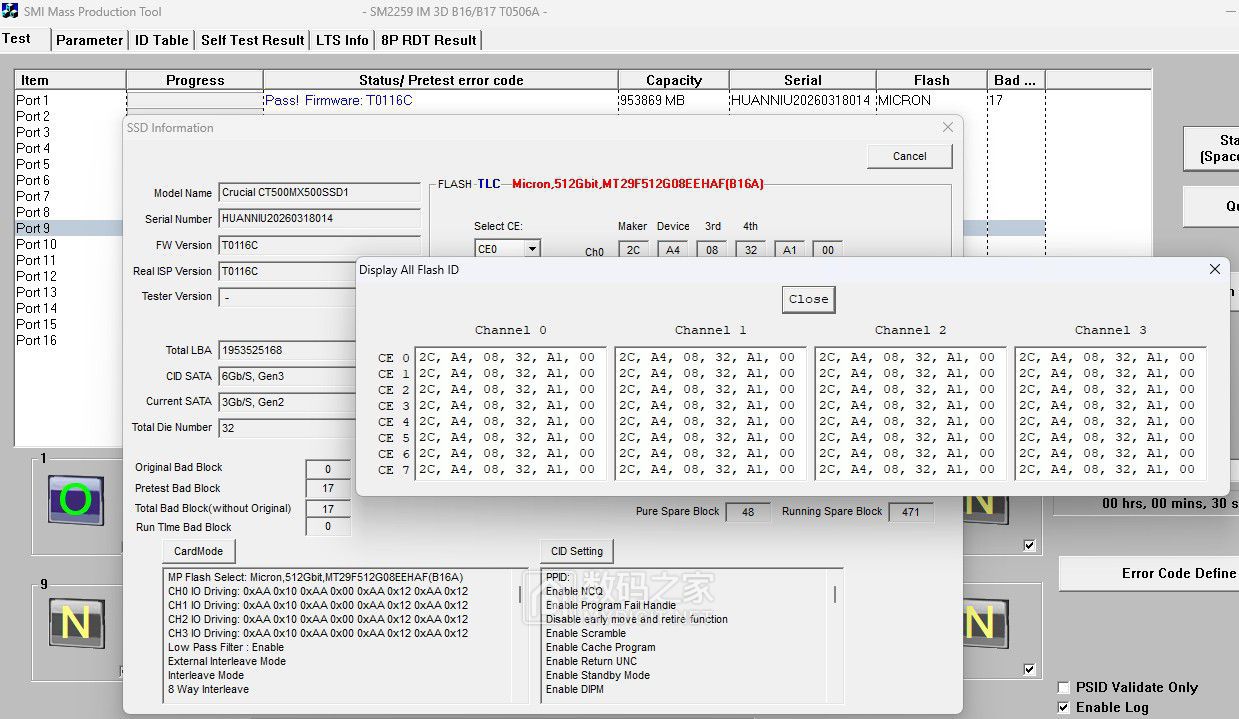Click the Serial Number field
The image size is (1239, 719).
click(x=319, y=218)
